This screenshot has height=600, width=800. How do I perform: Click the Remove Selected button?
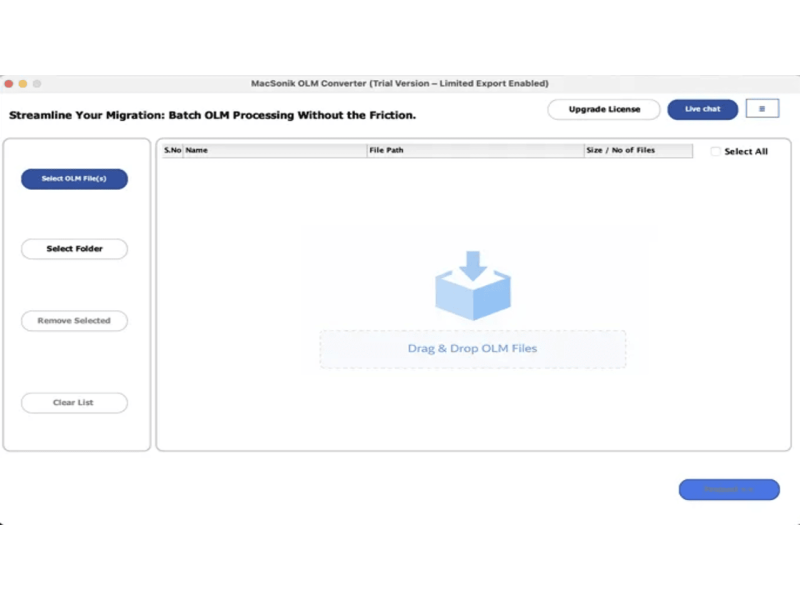click(x=74, y=321)
